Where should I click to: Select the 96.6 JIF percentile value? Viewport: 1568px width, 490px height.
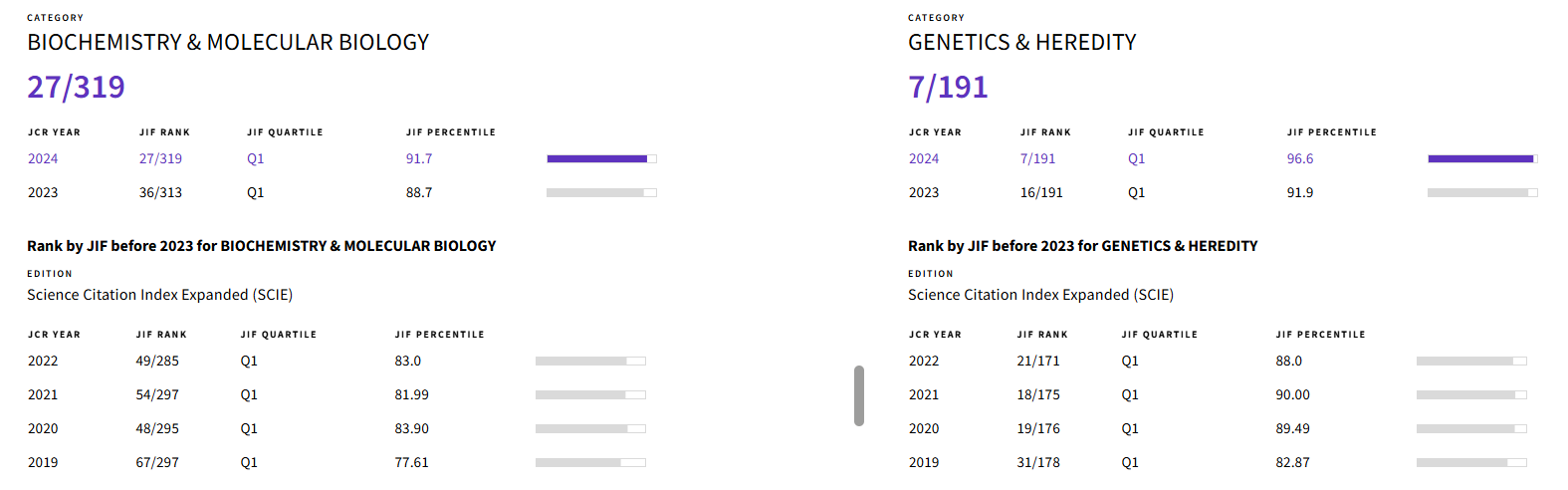pos(1300,159)
